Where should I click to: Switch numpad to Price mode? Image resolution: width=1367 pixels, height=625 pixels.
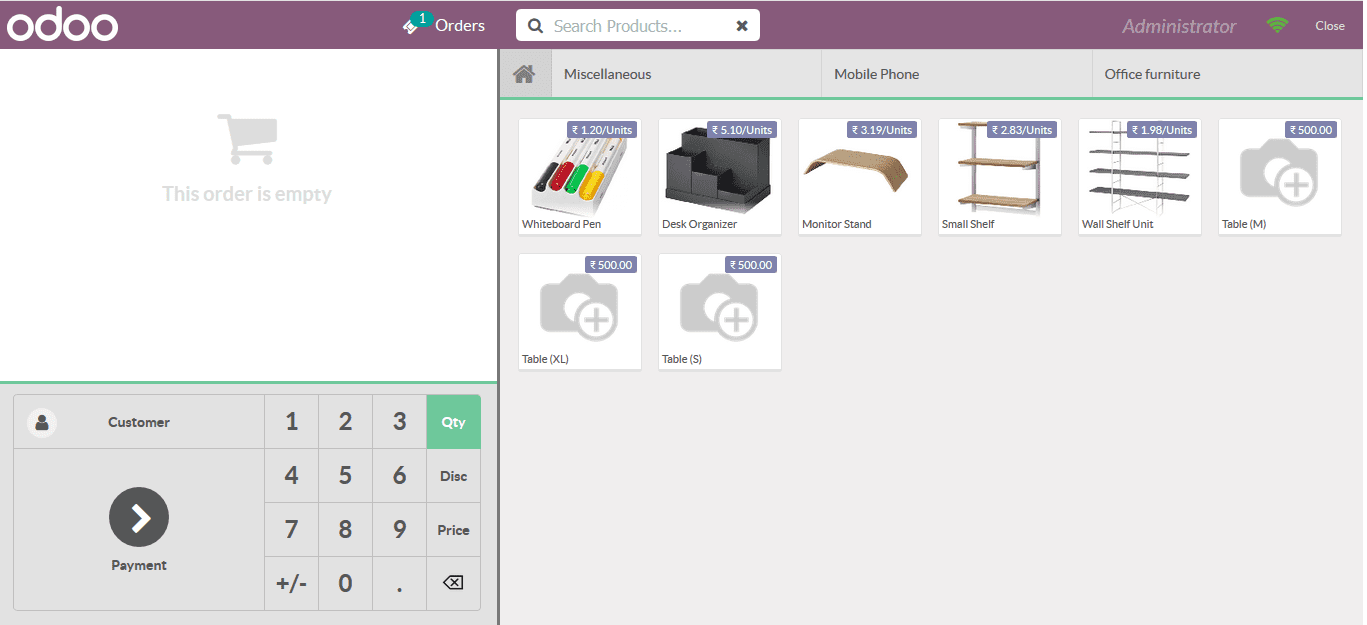point(453,529)
